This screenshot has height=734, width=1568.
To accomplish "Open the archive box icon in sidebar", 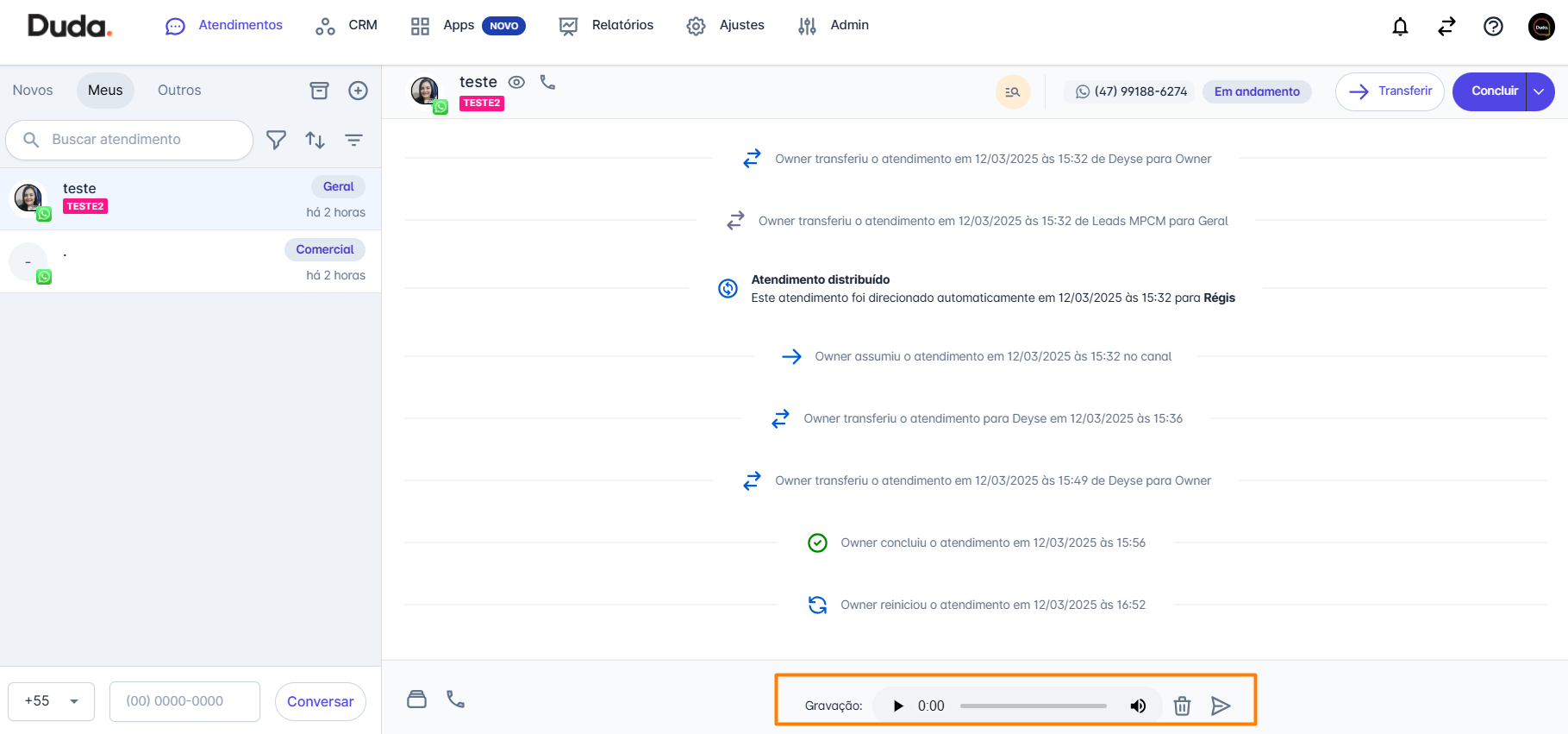I will click(319, 91).
